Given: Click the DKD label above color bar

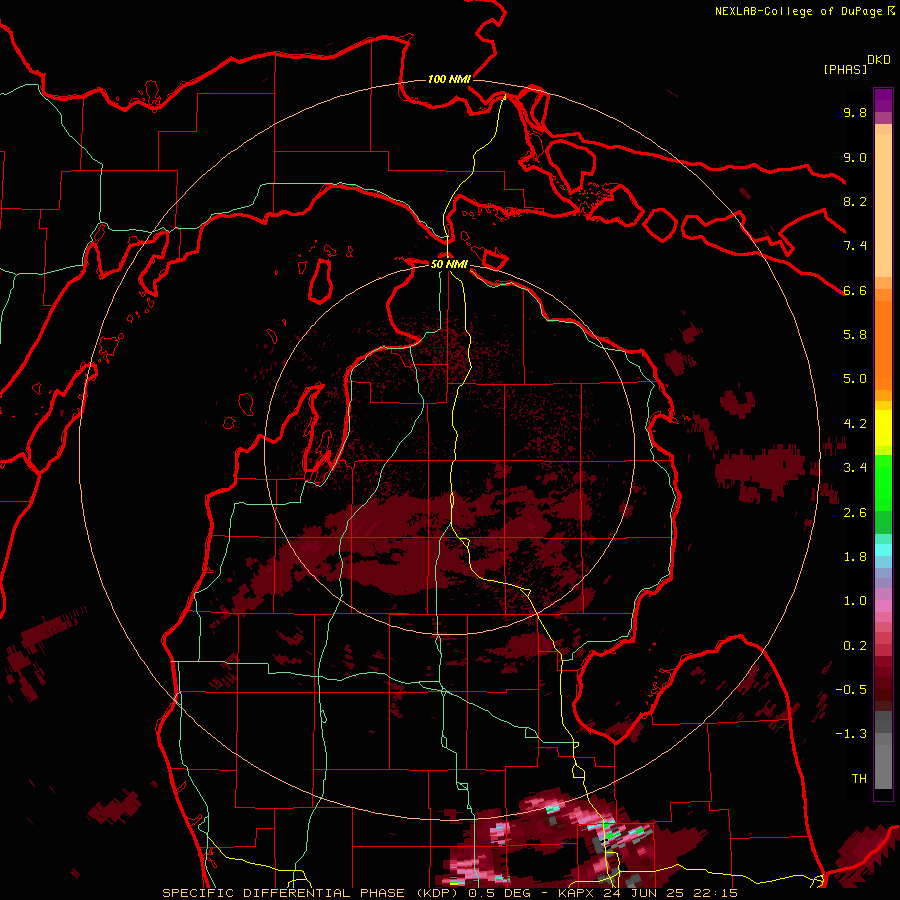Looking at the screenshot, I should [879, 60].
